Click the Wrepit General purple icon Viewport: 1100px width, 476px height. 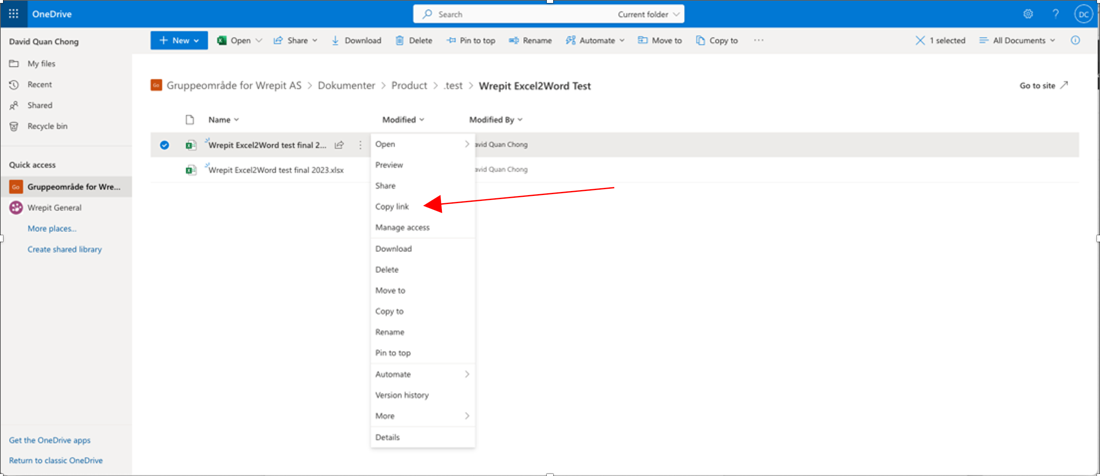[x=15, y=208]
